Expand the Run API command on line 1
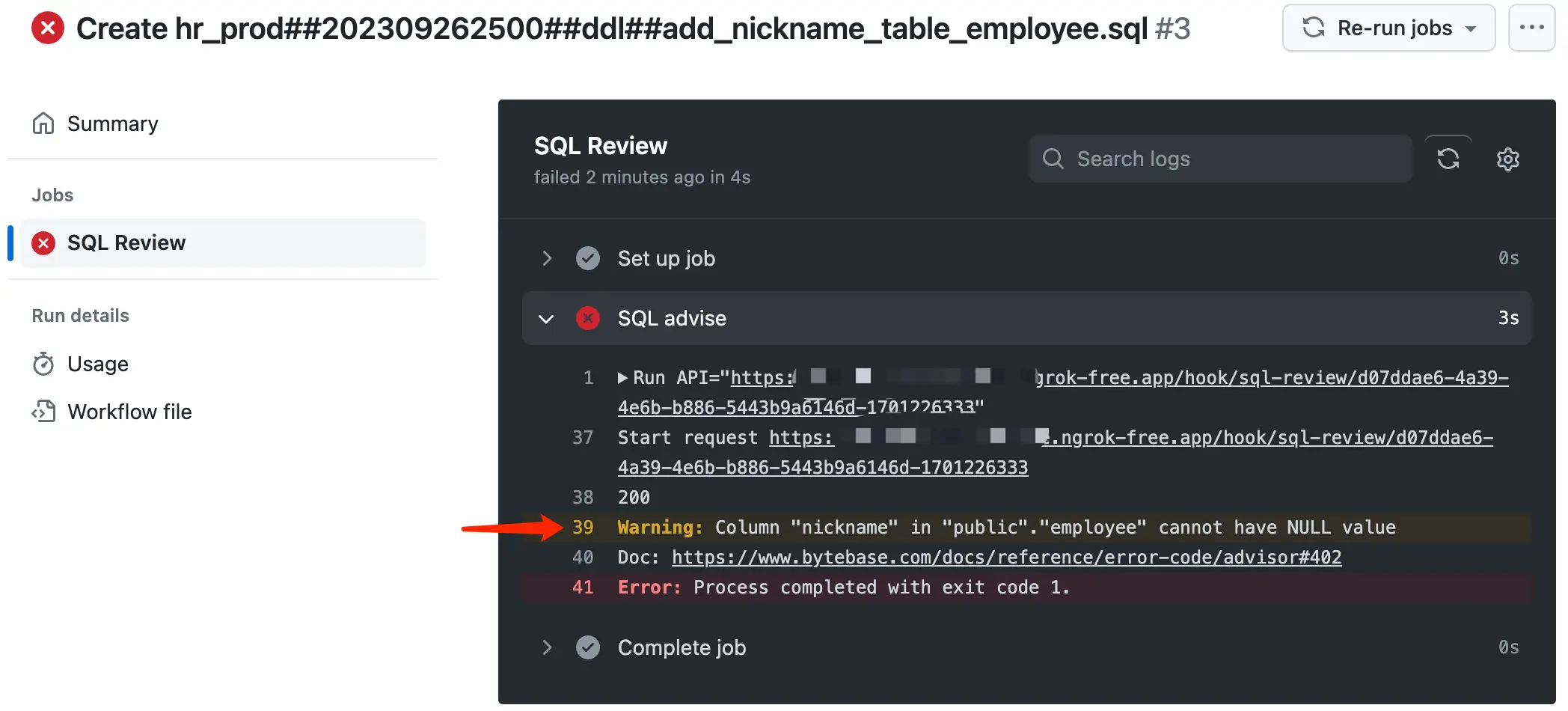Viewport: 1568px width, 711px height. [622, 378]
